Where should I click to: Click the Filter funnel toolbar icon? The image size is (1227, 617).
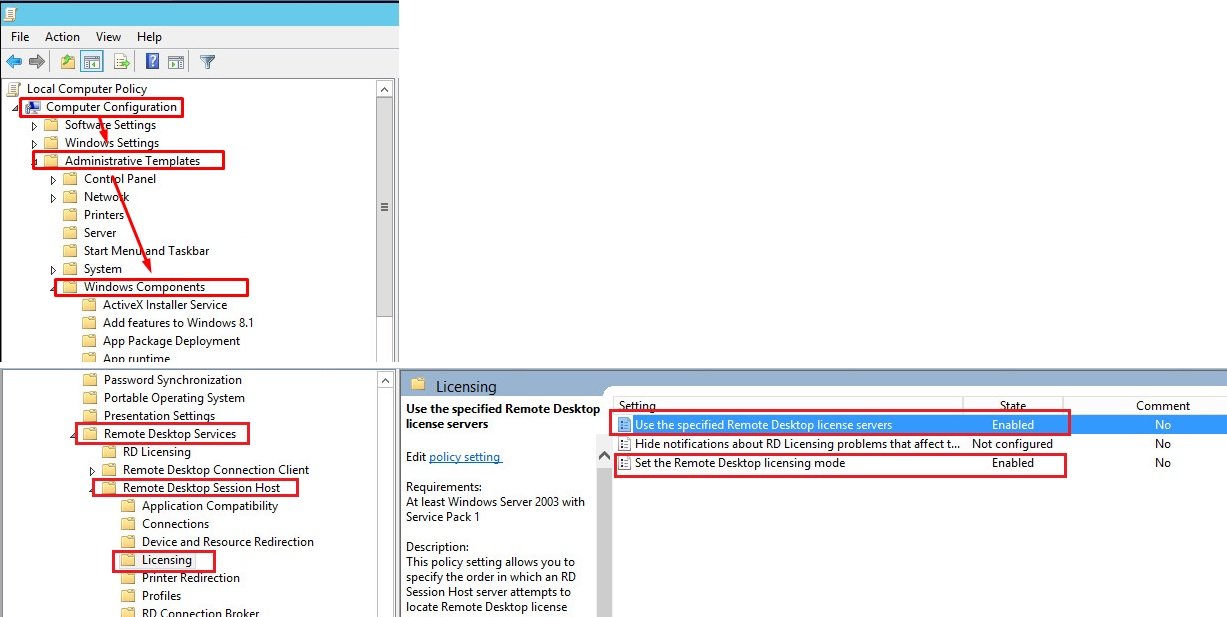[207, 62]
